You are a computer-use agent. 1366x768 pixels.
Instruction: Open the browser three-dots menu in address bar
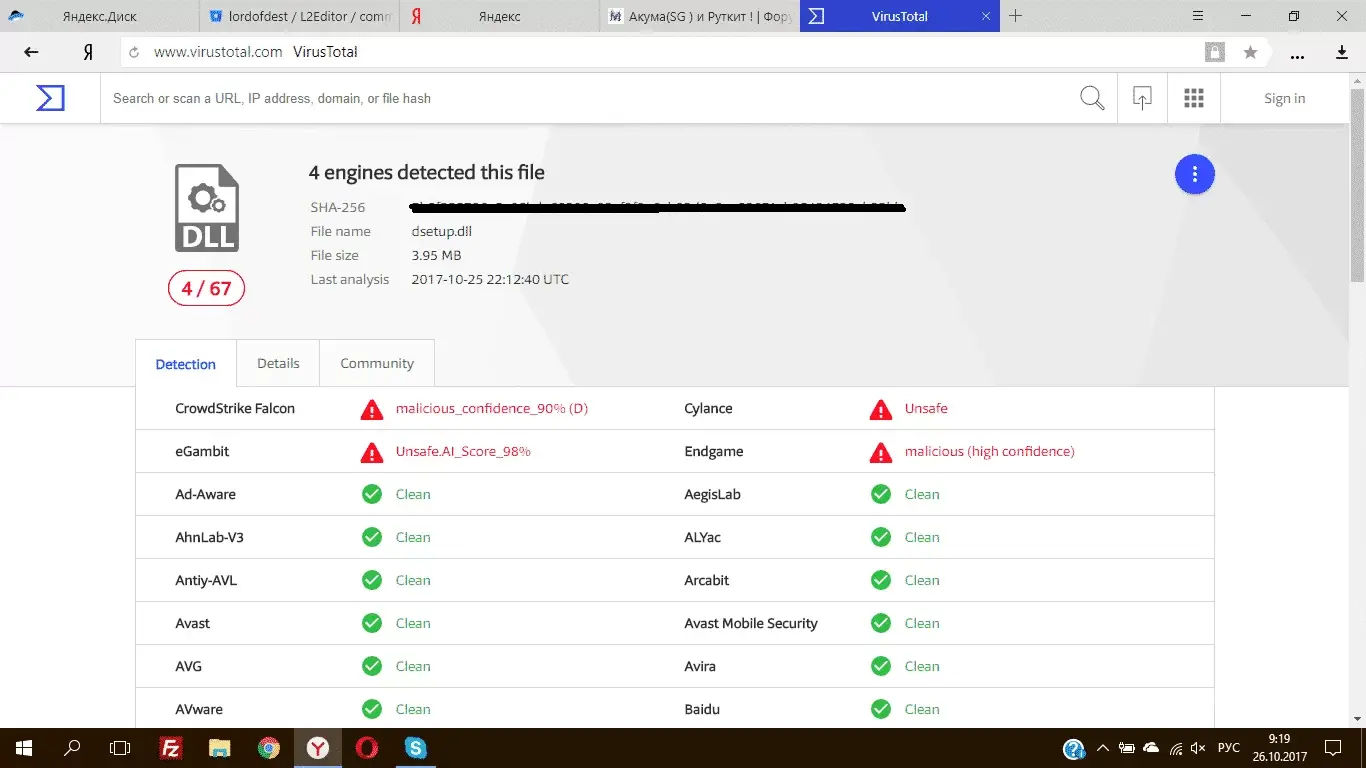click(1299, 54)
